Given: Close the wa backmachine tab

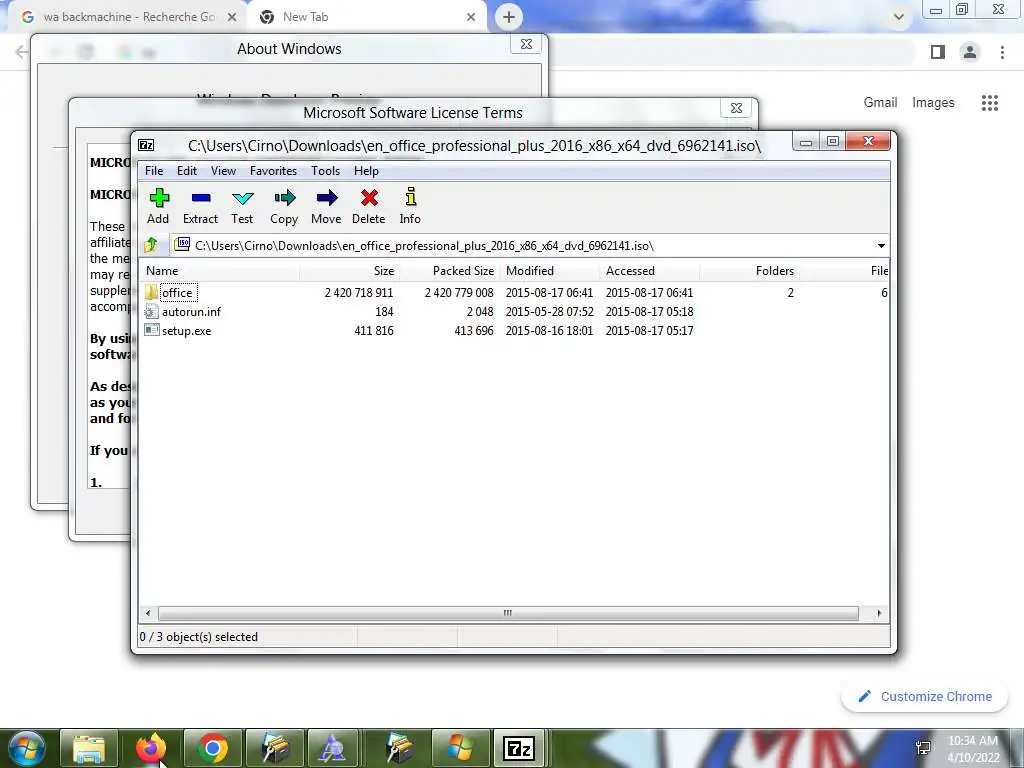Looking at the screenshot, I should 232,17.
